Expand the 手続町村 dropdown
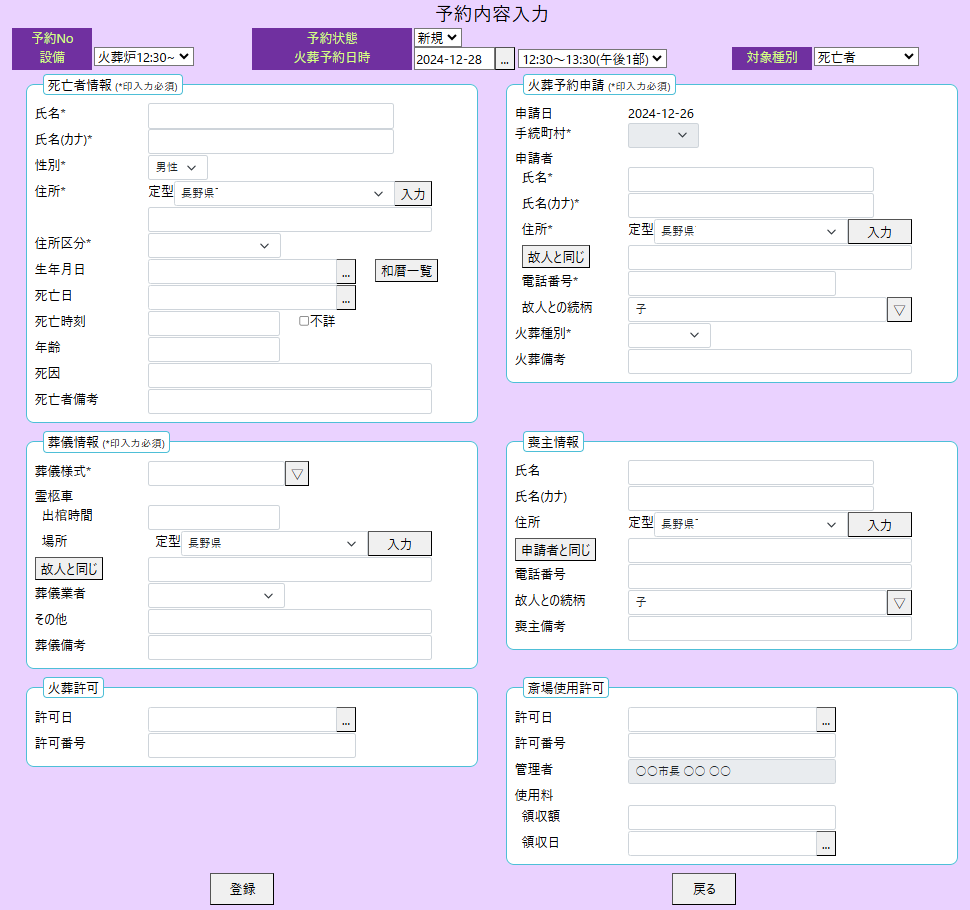Viewport: 970px width, 910px height. 663,135
